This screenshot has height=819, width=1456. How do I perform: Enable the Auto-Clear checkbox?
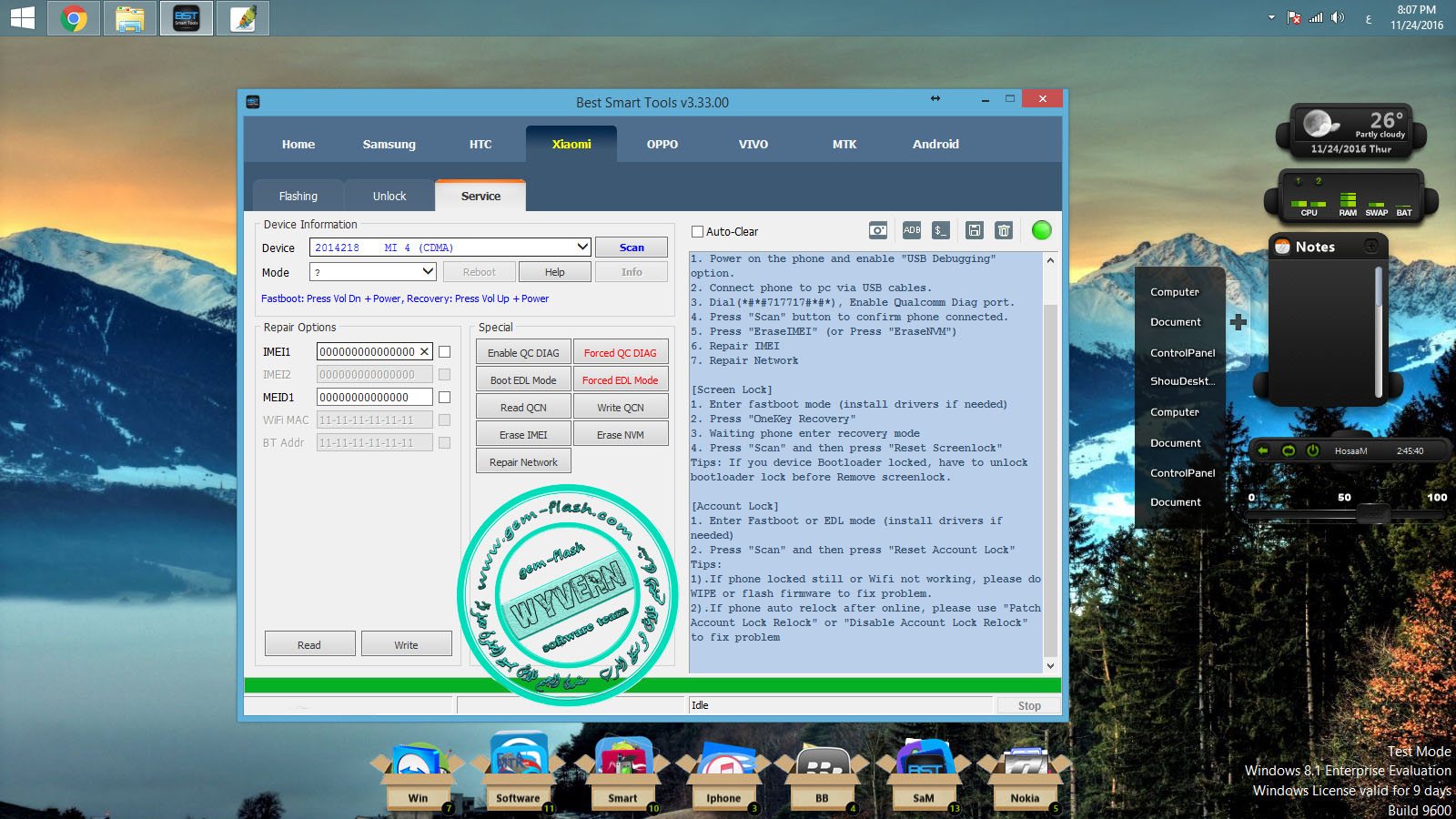(698, 231)
